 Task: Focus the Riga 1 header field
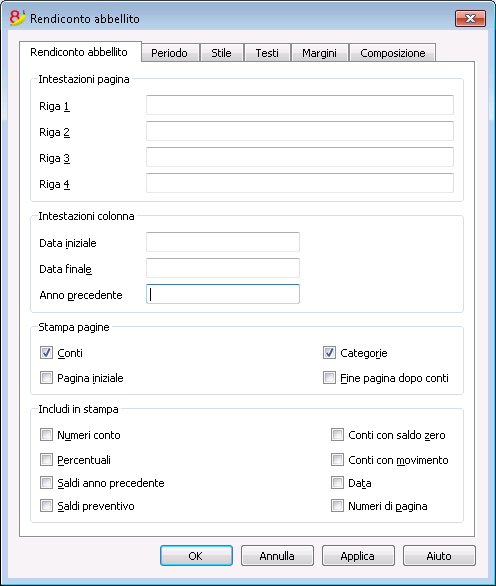300,105
